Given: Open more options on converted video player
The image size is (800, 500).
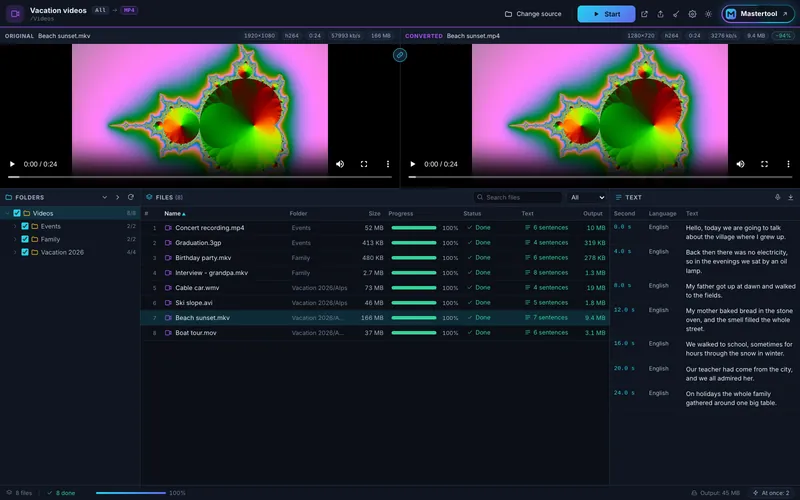Looking at the screenshot, I should tap(788, 164).
